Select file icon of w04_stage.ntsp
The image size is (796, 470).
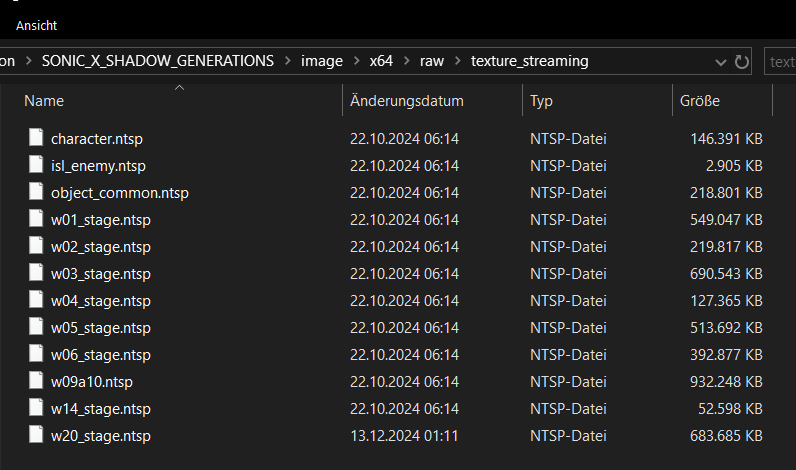36,299
